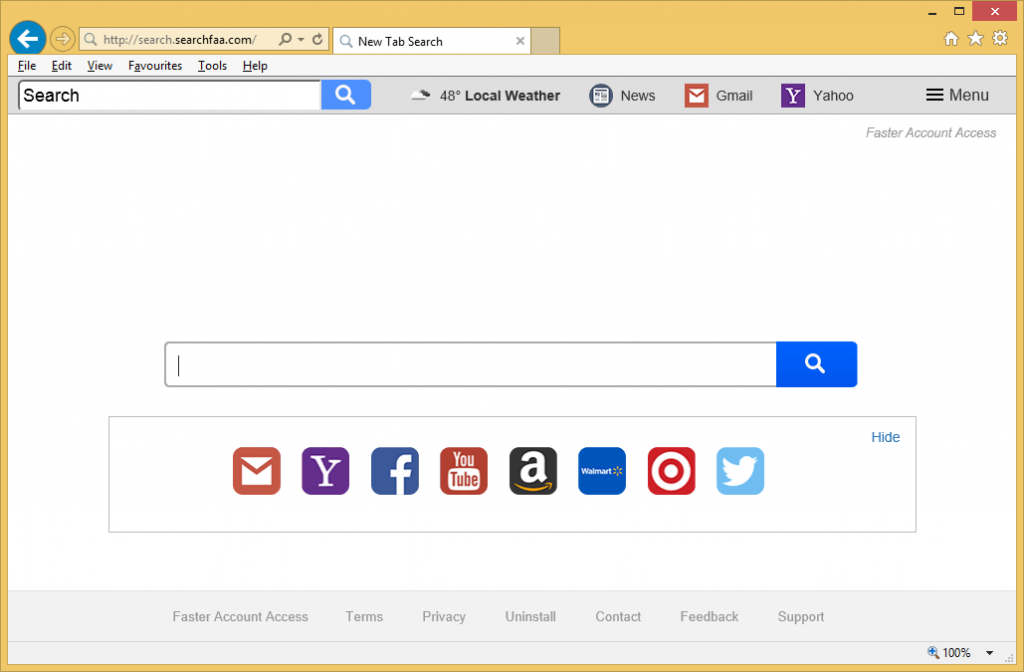This screenshot has height=672, width=1024.
Task: Open the hamburger Menu button
Action: coord(957,95)
